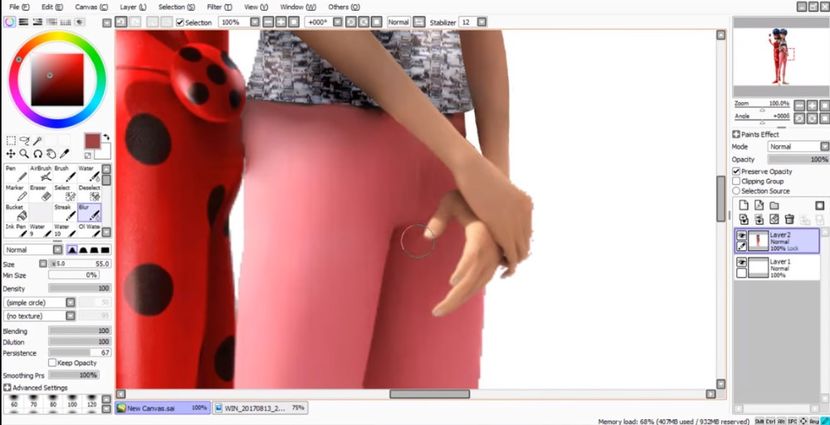Select the Ink Pen tool
830x425 pixels.
[16, 230]
